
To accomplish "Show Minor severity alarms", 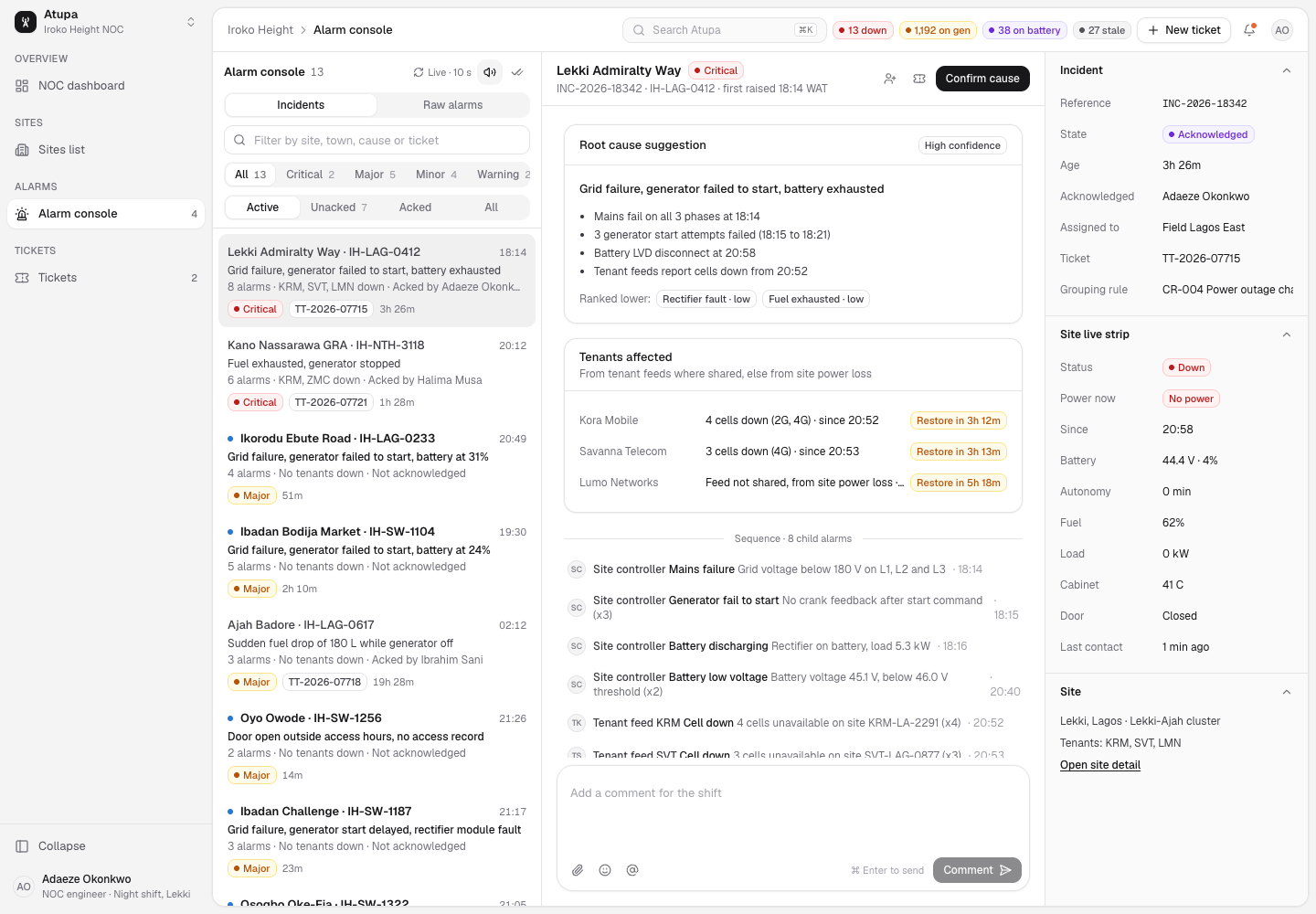I will [x=436, y=175].
